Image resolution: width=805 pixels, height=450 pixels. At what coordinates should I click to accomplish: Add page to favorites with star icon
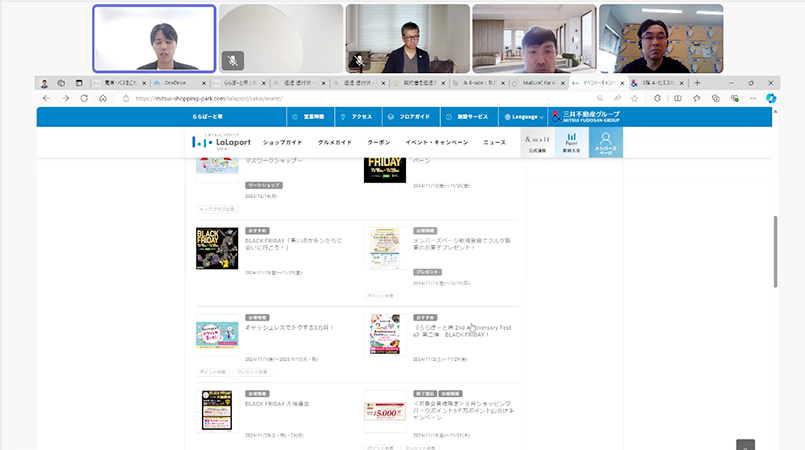coord(635,99)
